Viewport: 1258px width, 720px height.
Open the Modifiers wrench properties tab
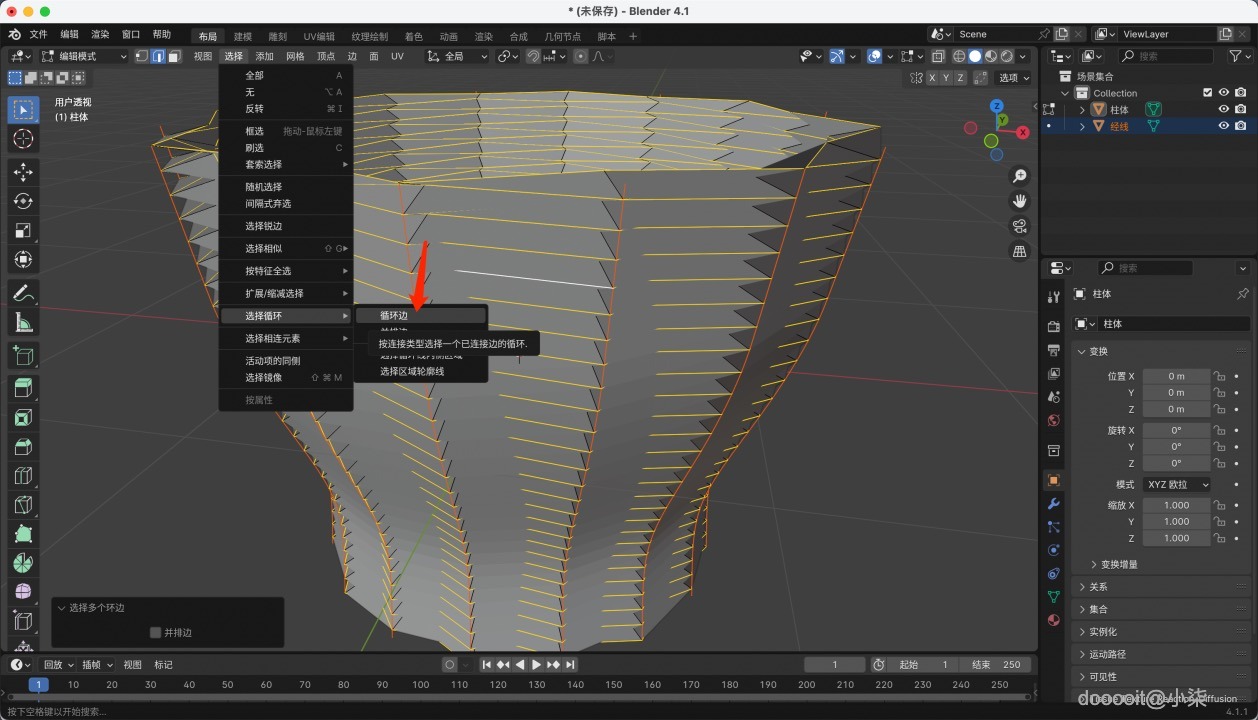click(1053, 503)
